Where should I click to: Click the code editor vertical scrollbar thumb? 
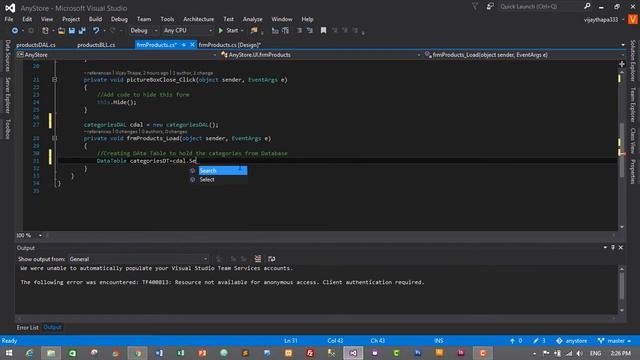coord(622,150)
